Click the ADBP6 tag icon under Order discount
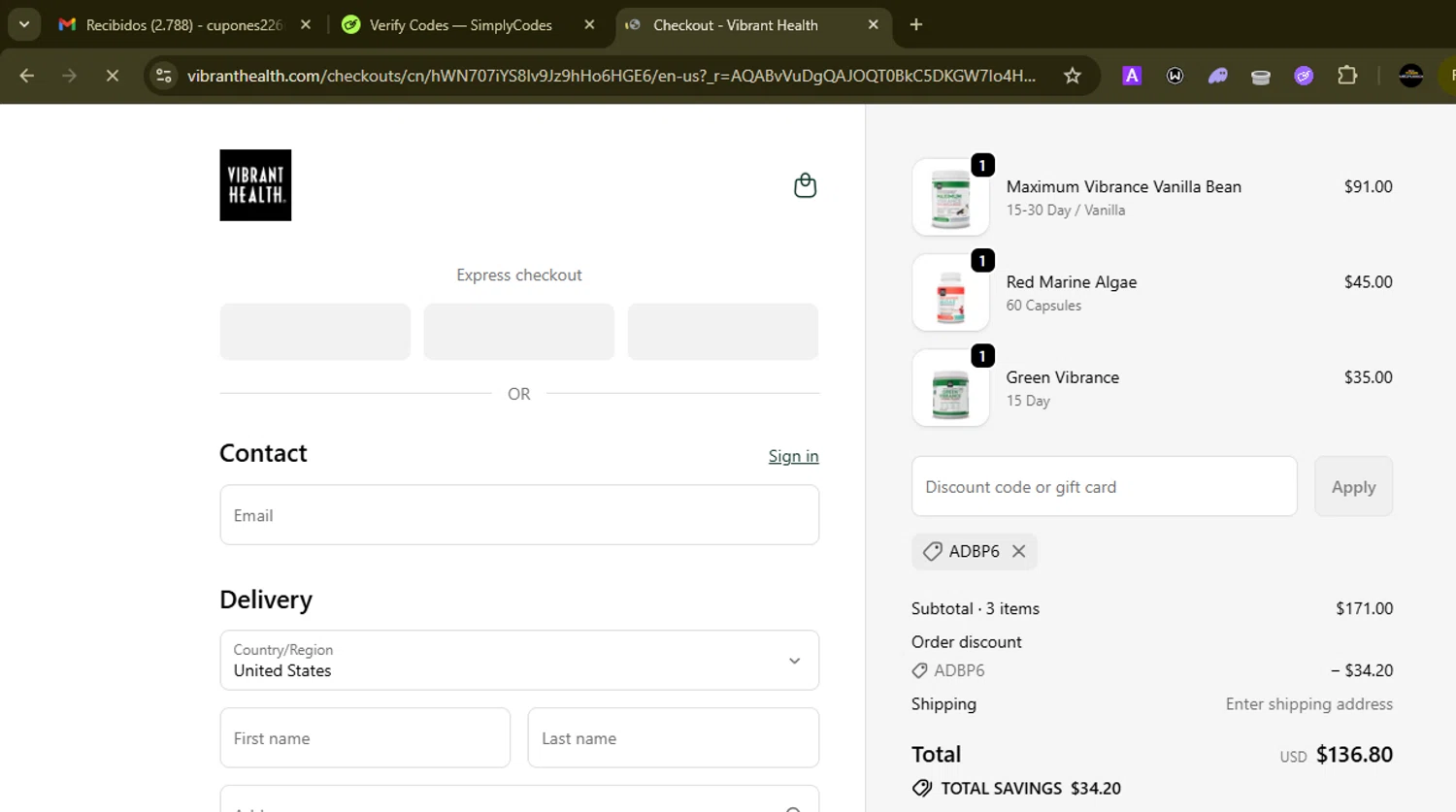The width and height of the screenshot is (1456, 812). tap(919, 670)
